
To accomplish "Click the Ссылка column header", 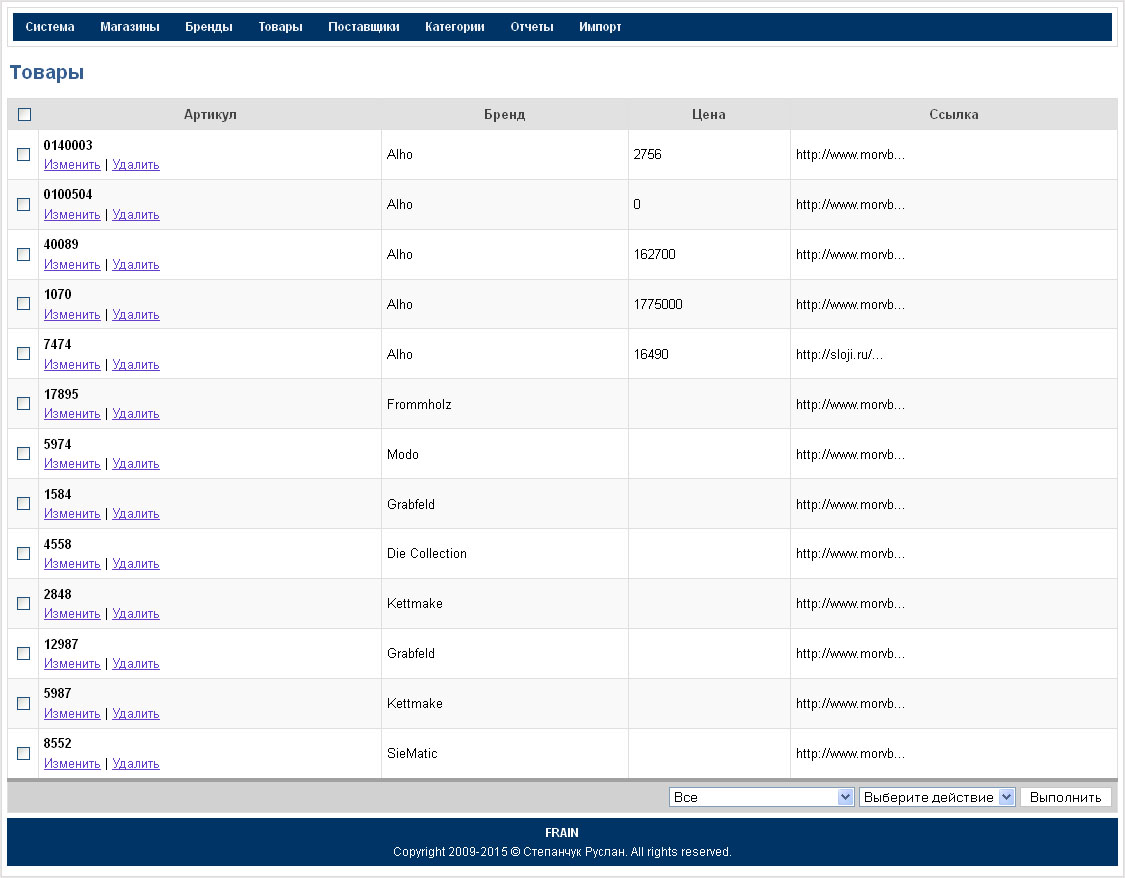I will [x=954, y=114].
